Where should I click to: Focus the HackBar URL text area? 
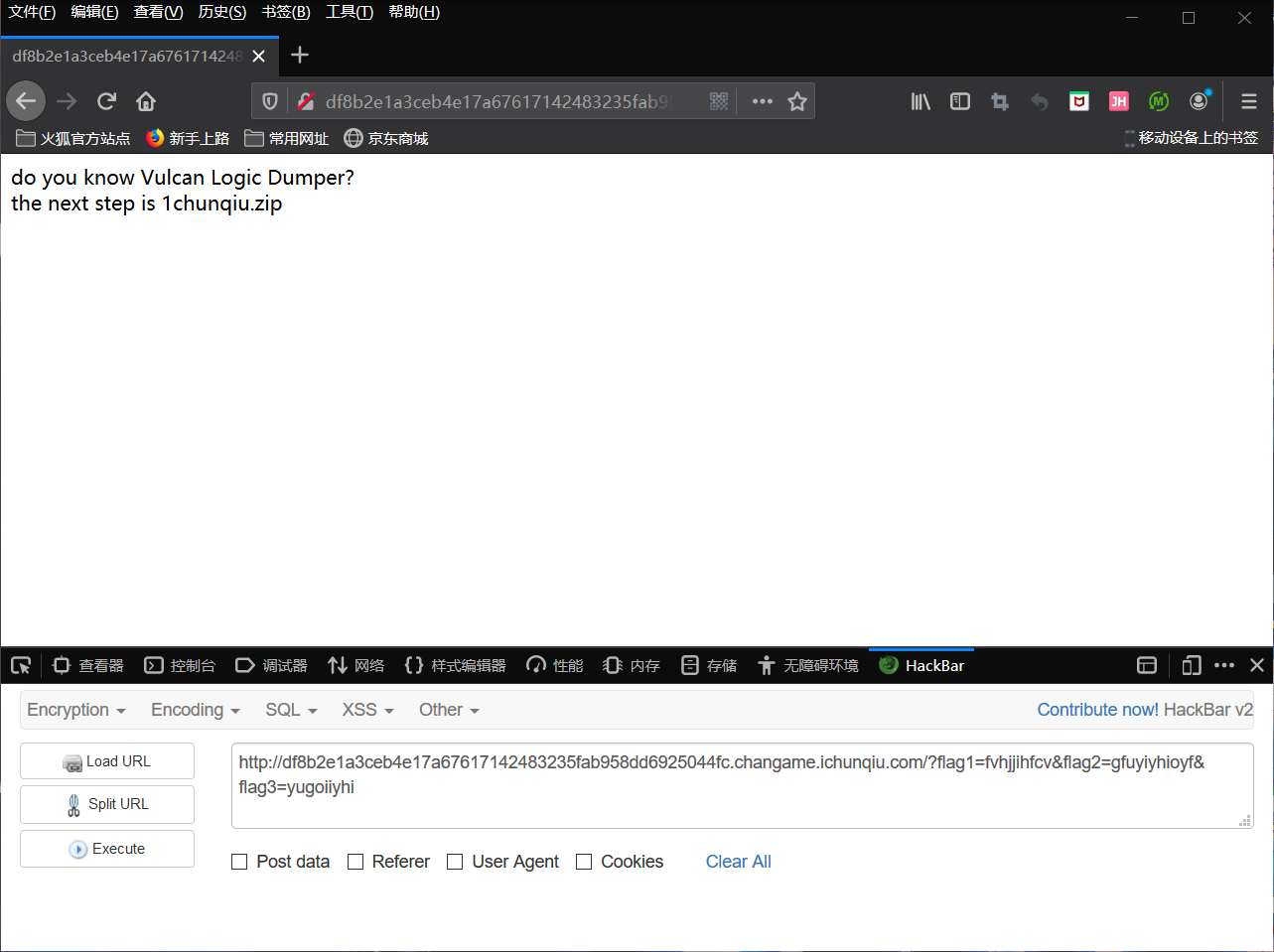pos(743,786)
